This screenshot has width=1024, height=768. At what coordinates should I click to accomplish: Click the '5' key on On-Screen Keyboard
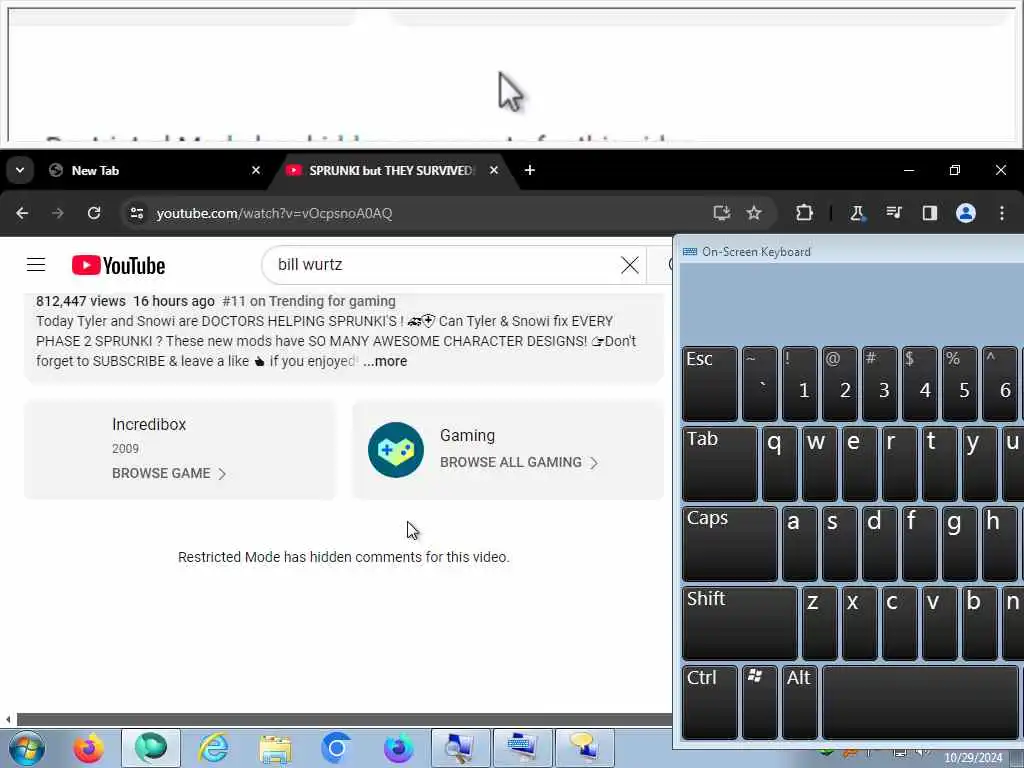pyautogui.click(x=959, y=383)
